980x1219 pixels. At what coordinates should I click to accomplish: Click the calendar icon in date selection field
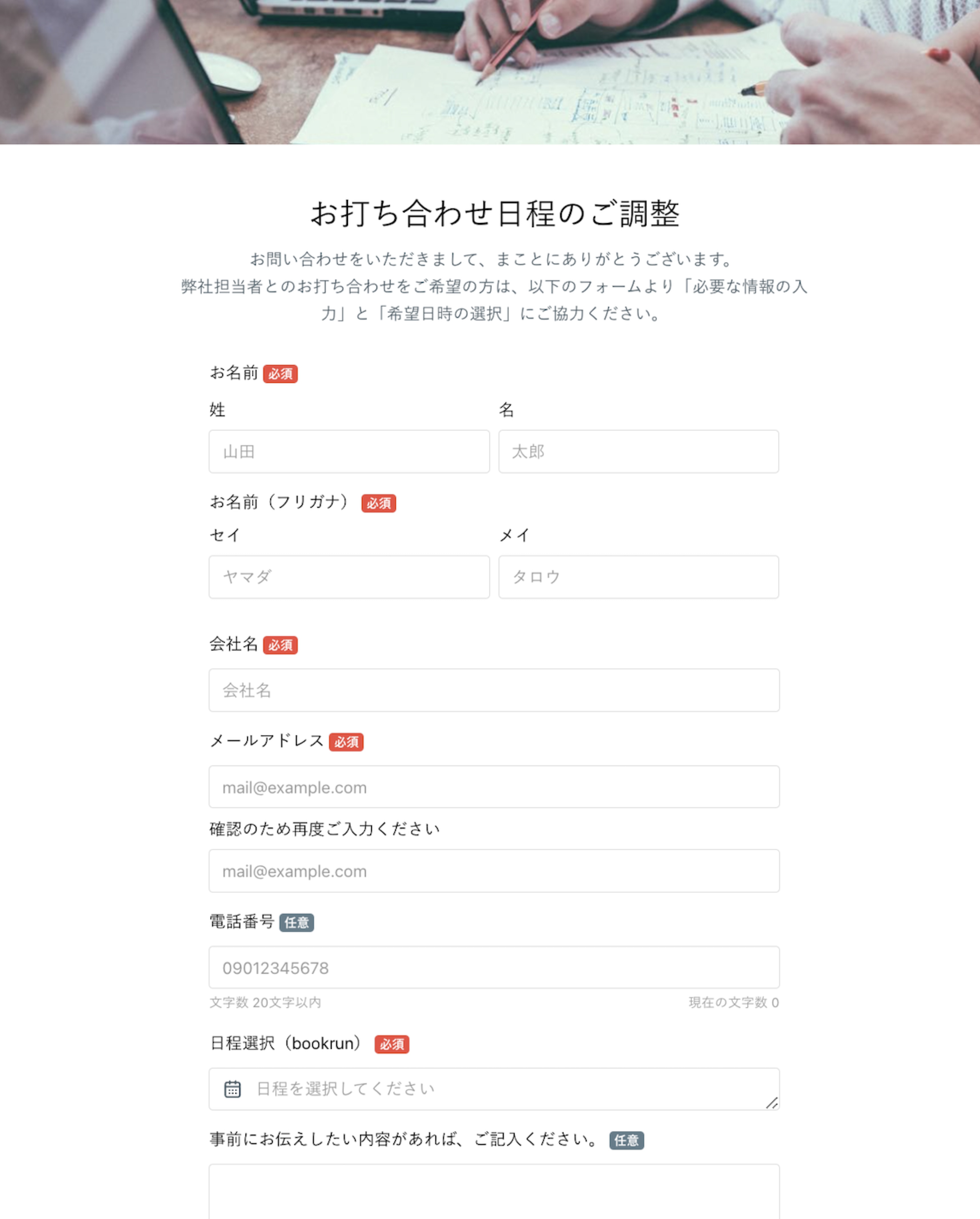tap(232, 1088)
